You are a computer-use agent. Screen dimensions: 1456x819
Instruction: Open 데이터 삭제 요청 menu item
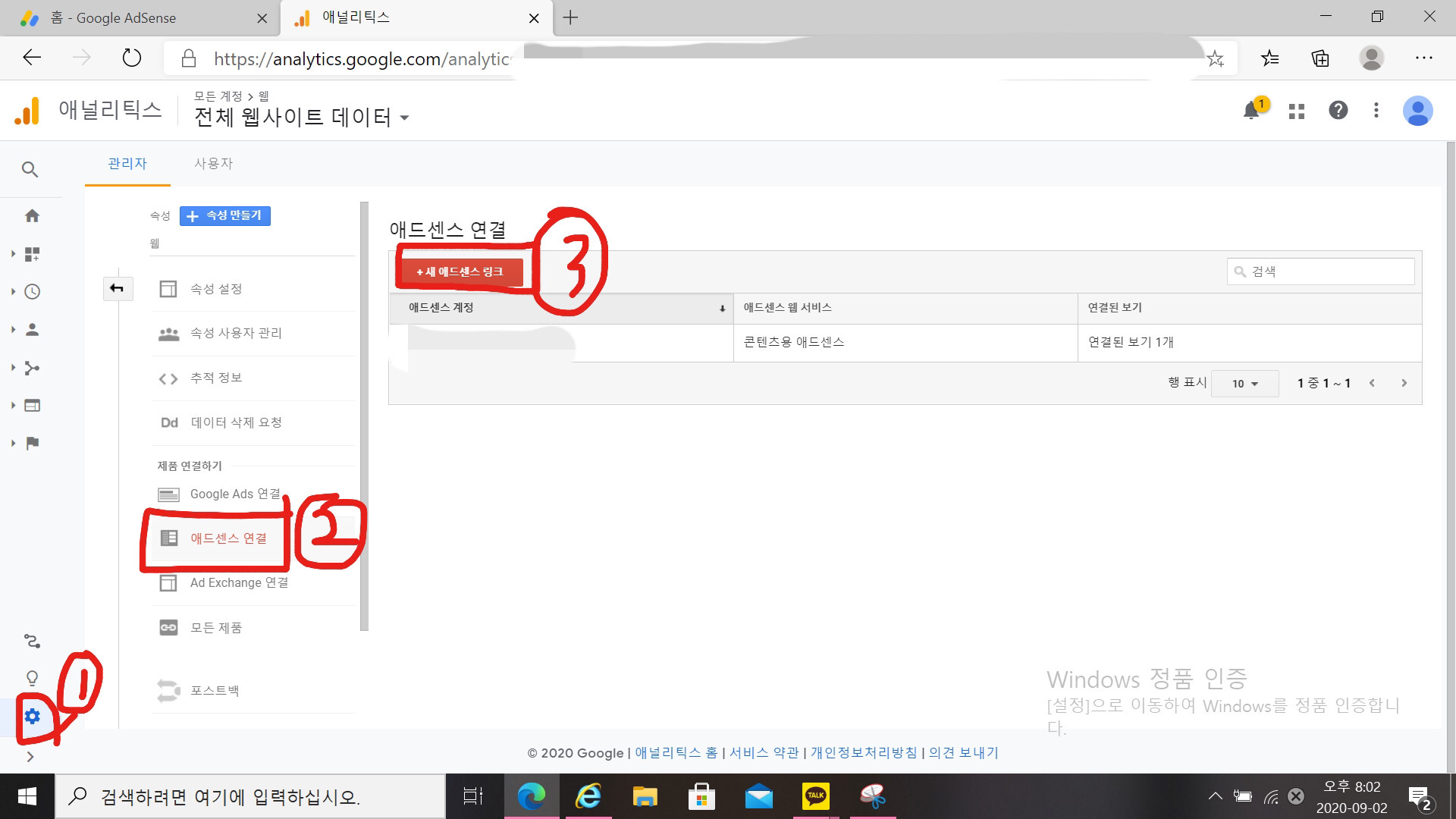pyautogui.click(x=253, y=422)
